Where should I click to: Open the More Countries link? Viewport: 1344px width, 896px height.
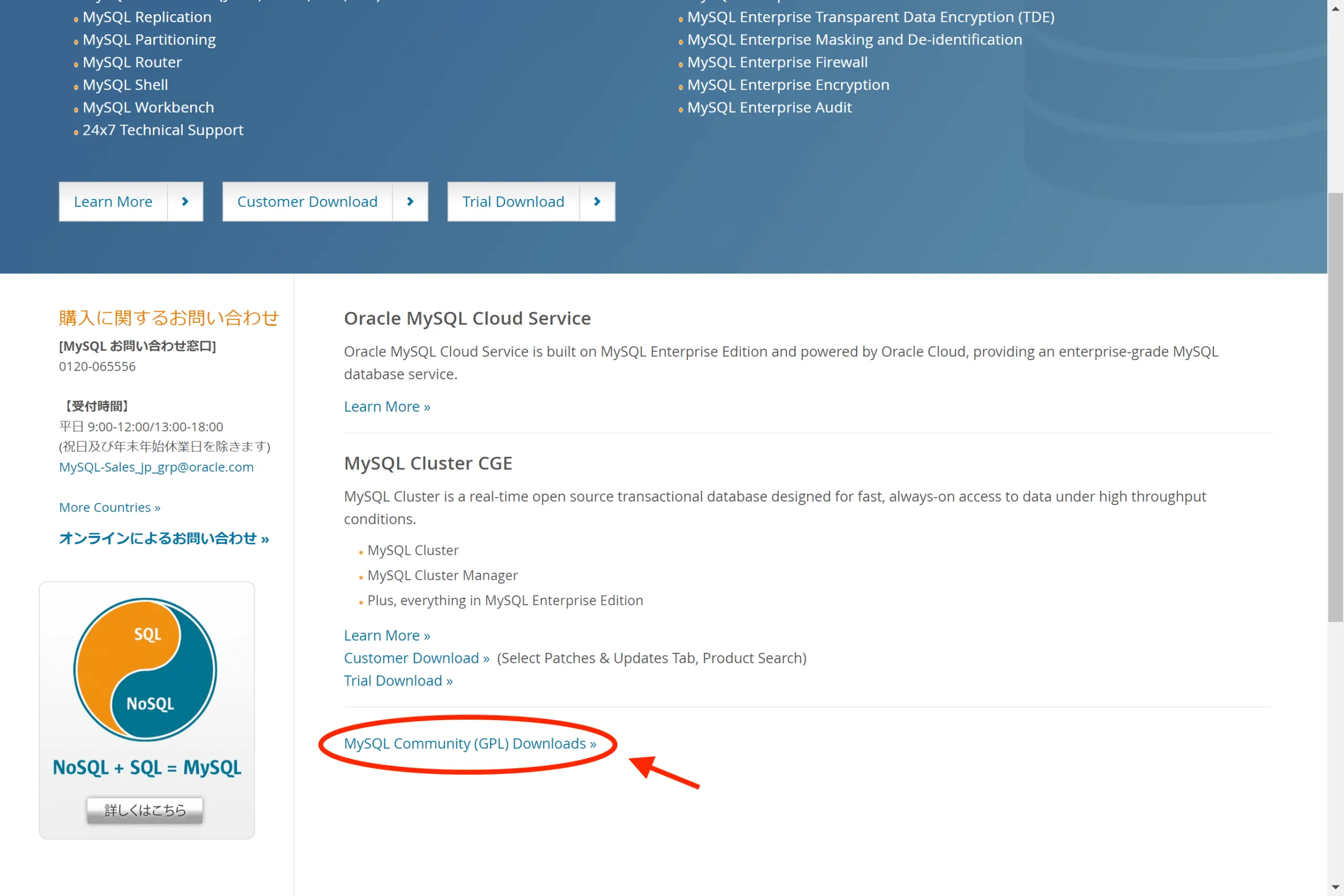(x=110, y=508)
